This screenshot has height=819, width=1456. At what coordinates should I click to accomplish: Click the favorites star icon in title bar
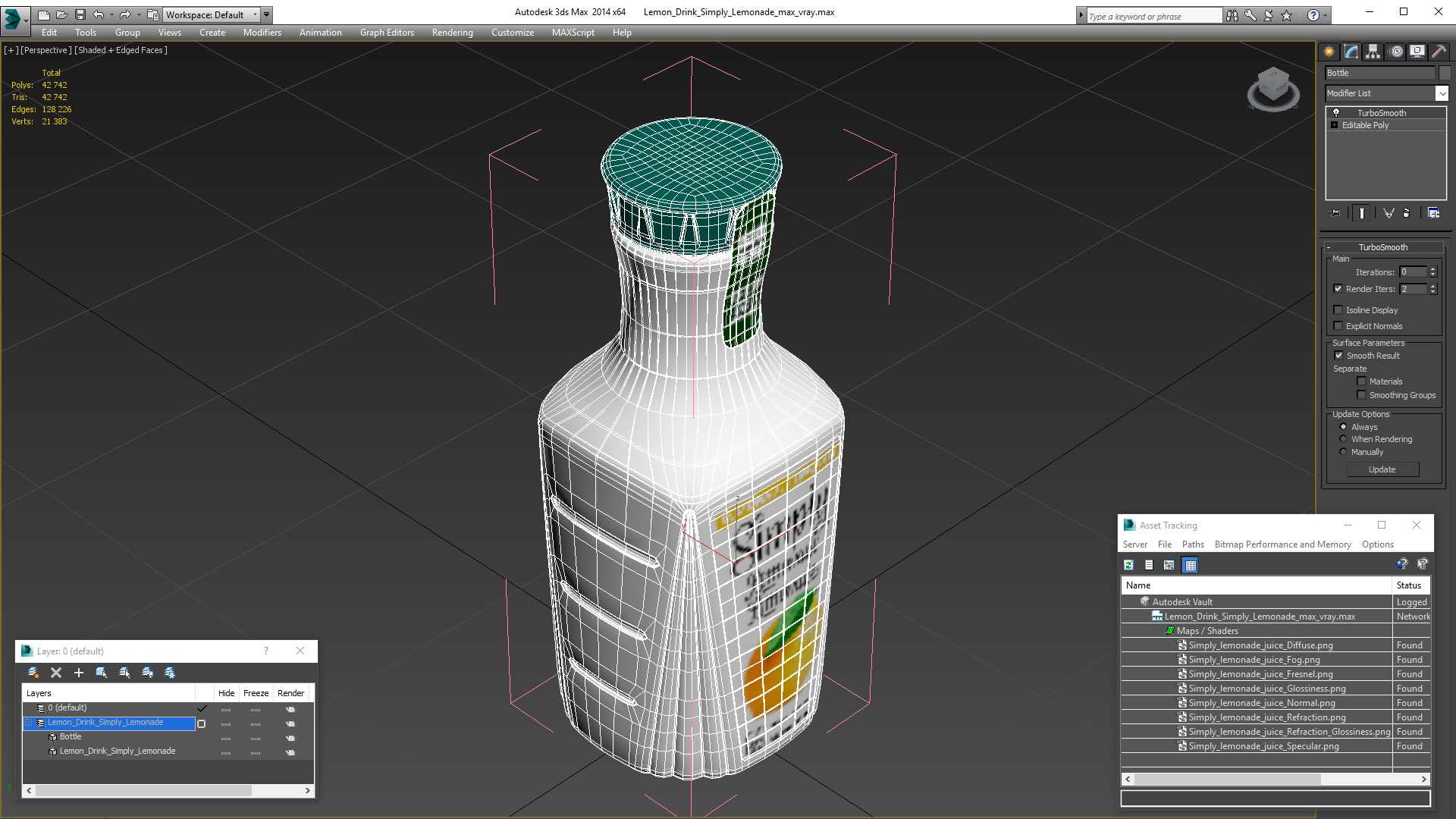1287,15
